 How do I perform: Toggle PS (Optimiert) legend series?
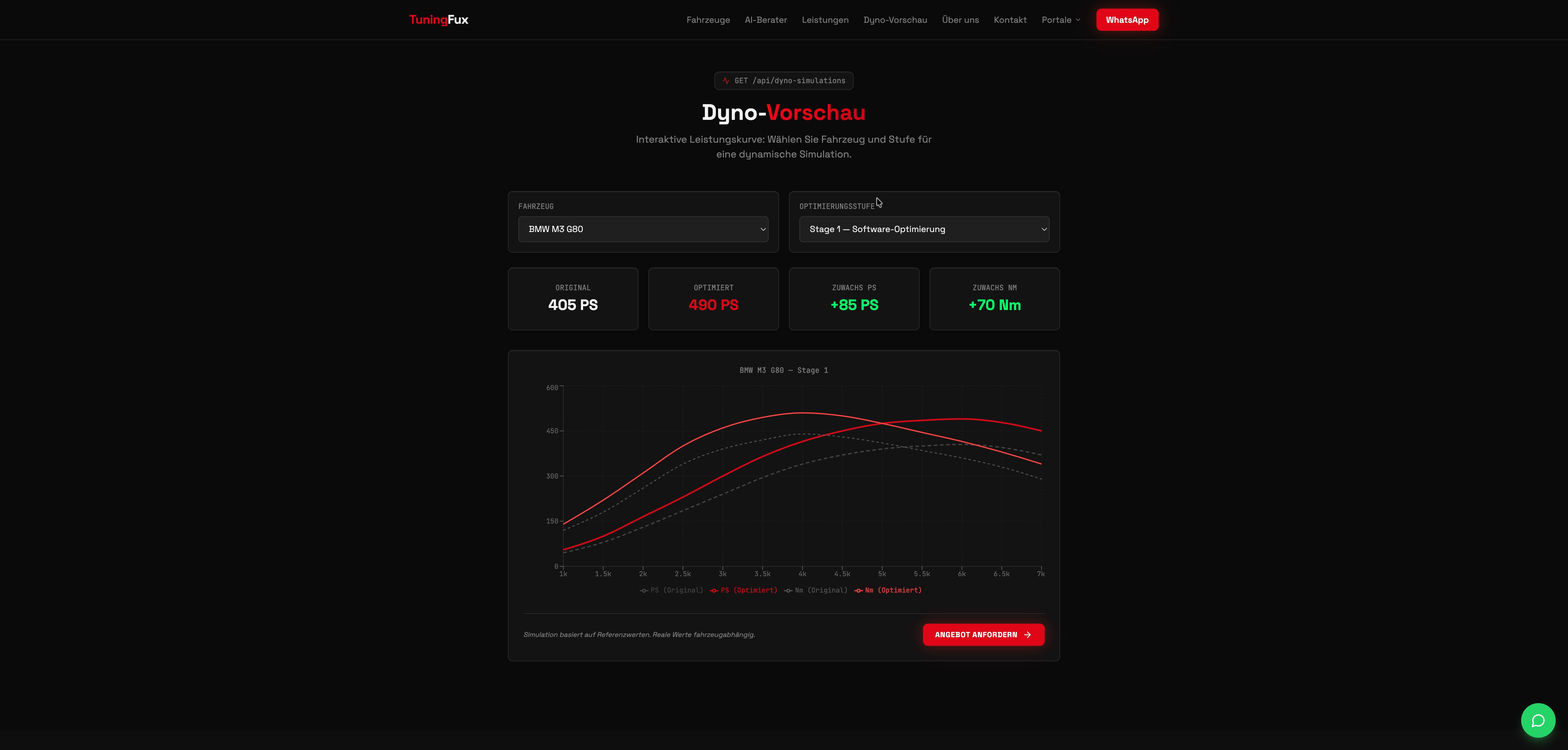(743, 590)
